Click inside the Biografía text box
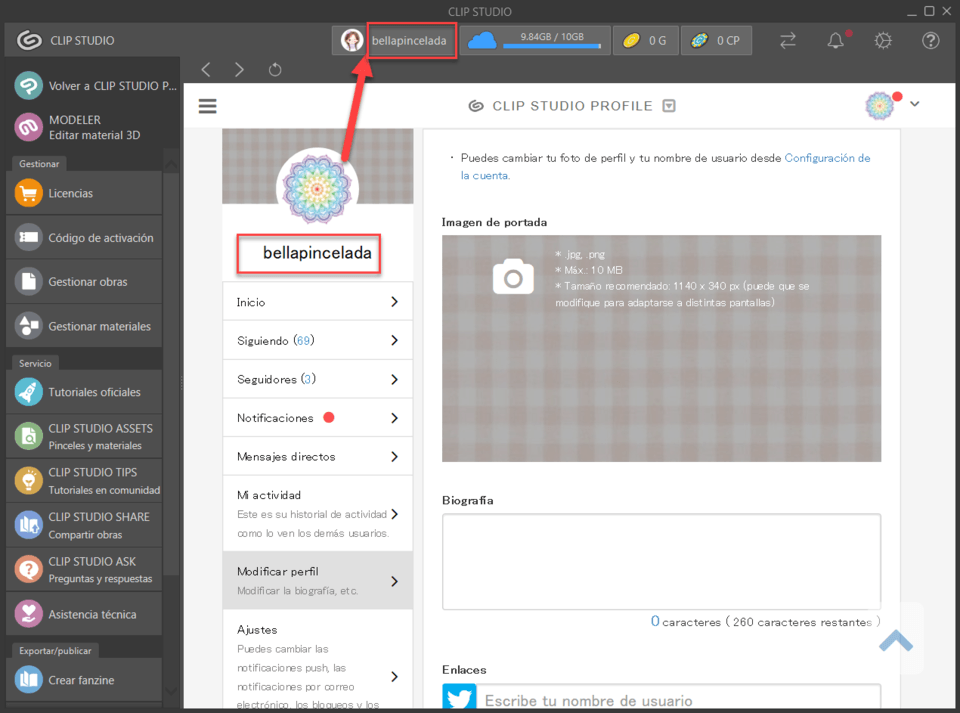 (x=661, y=561)
